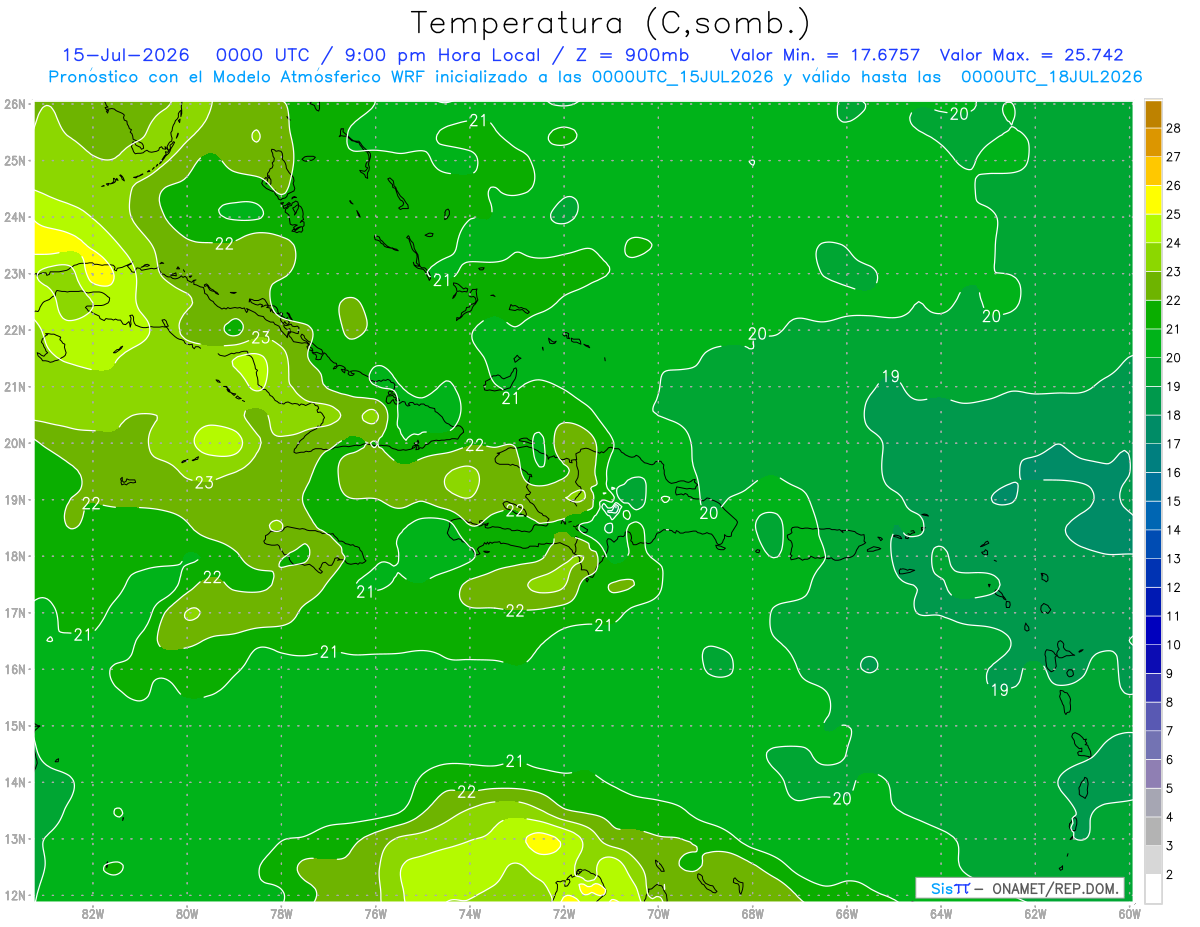The height and width of the screenshot is (927, 1200).
Task: Click the legend value '18'
Action: [x=1174, y=415]
